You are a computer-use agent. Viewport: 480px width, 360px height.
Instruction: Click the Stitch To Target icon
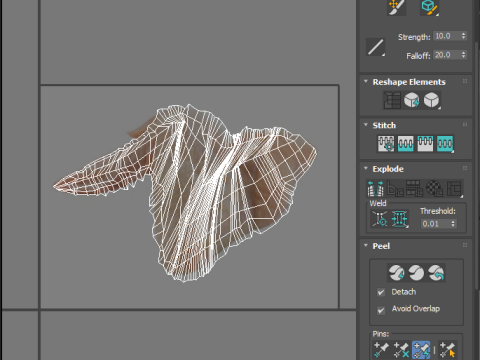point(386,144)
